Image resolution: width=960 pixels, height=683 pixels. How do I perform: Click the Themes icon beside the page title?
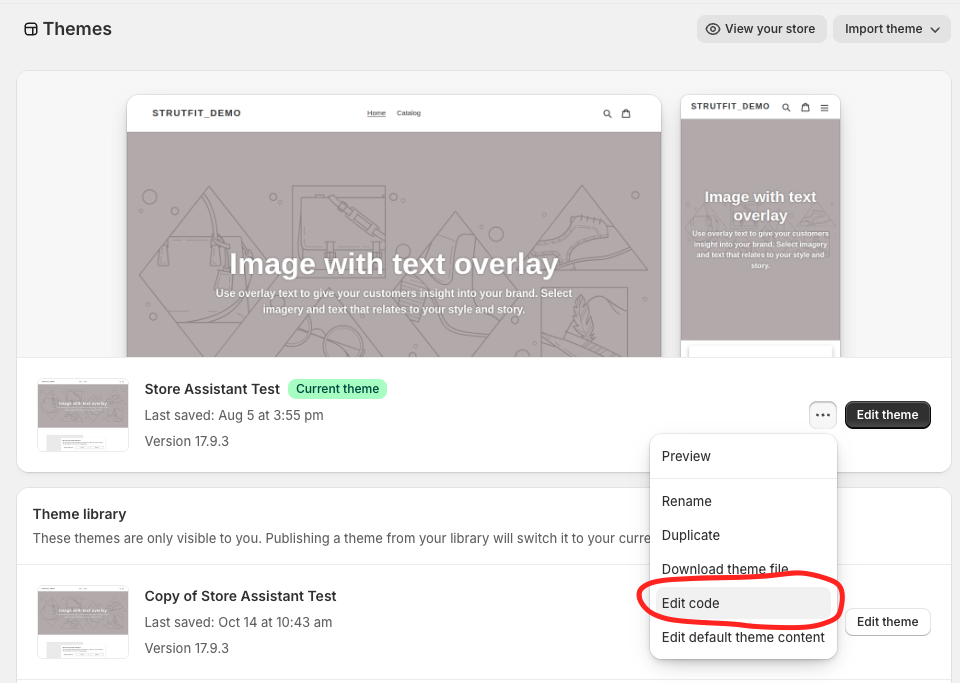click(29, 29)
